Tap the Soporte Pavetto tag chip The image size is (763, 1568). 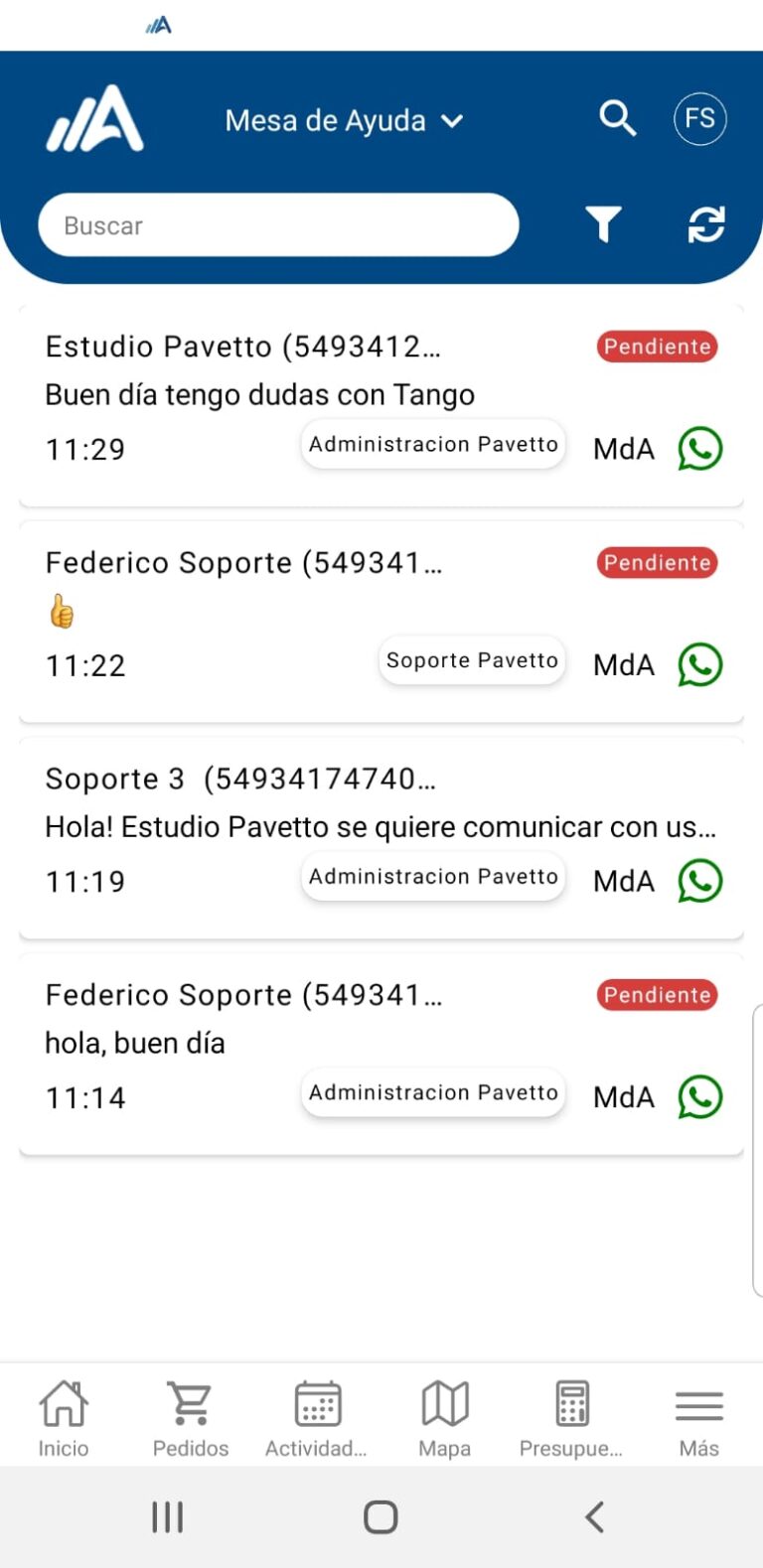pos(472,661)
